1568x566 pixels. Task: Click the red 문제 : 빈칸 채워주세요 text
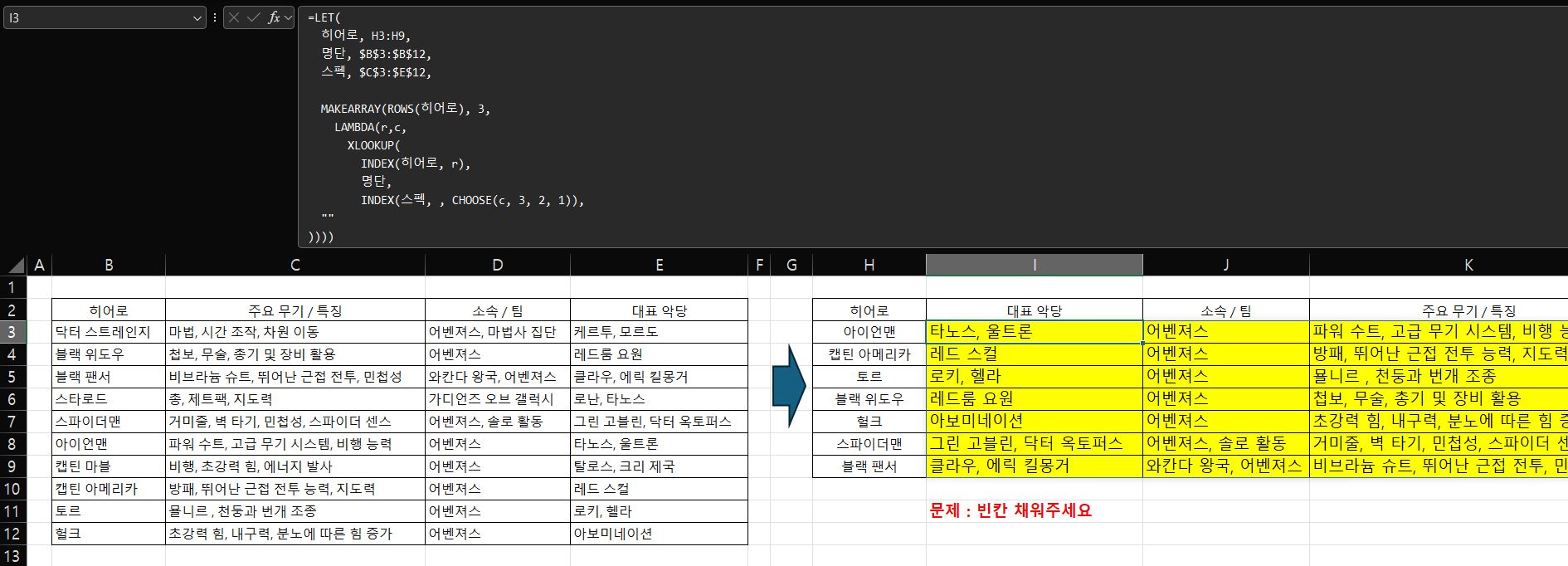[1010, 510]
